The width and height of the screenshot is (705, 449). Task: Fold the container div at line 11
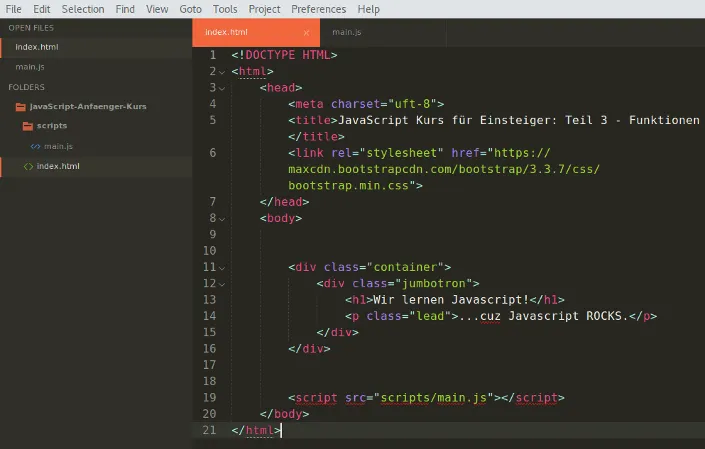[x=222, y=268]
